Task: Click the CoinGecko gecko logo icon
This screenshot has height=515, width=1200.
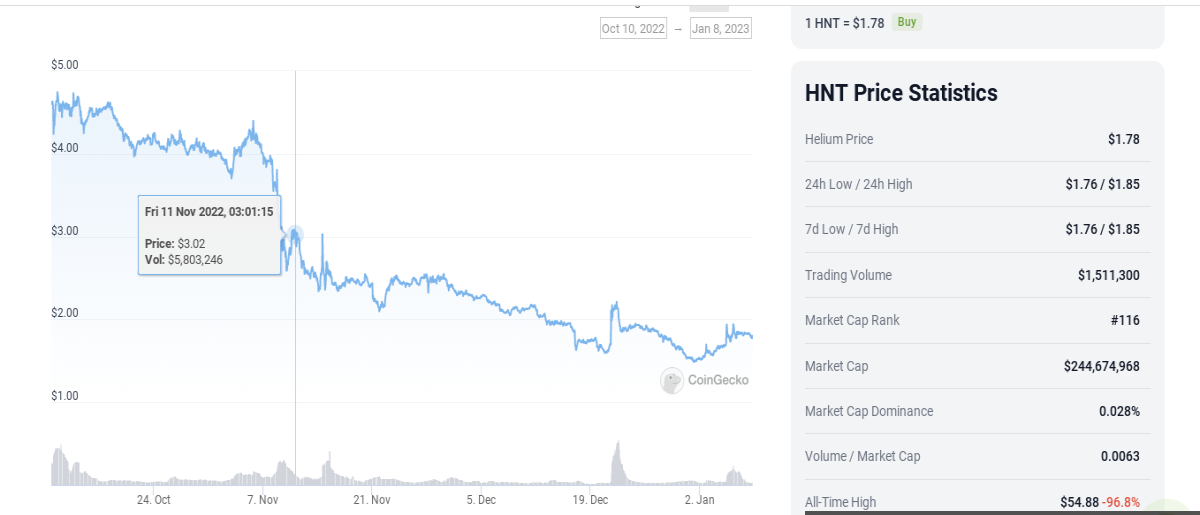Action: pos(672,380)
